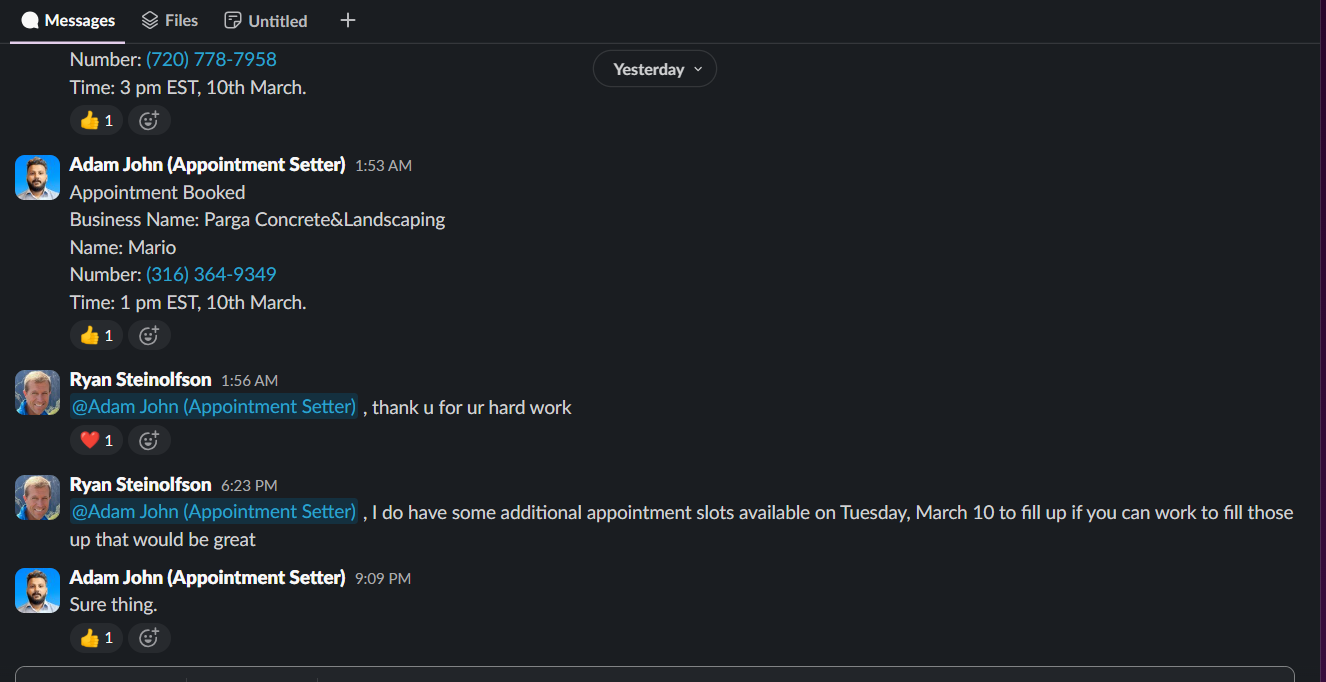This screenshot has height=682, width=1326.
Task: Open the Untitled canvas tab
Action: [x=266, y=21]
